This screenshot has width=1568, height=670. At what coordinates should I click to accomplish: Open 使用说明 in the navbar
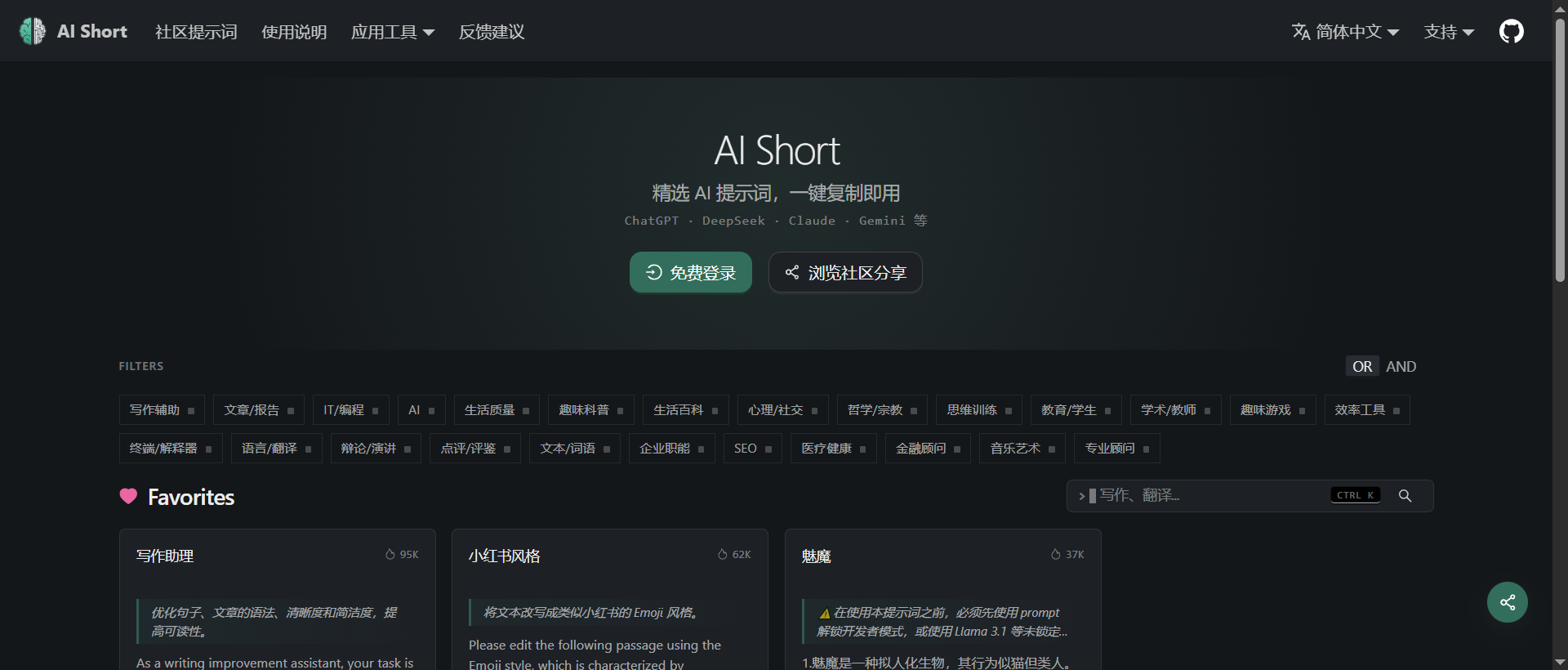(x=294, y=32)
